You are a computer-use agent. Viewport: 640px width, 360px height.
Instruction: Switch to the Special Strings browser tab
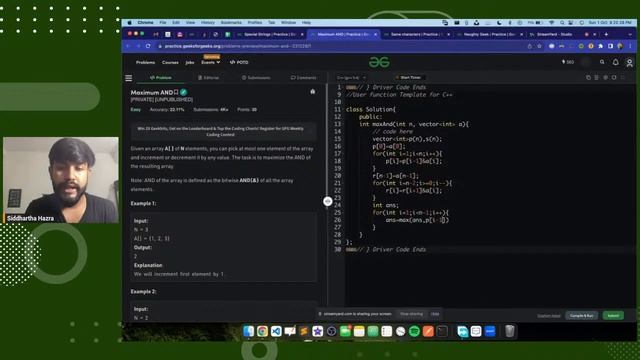269,34
